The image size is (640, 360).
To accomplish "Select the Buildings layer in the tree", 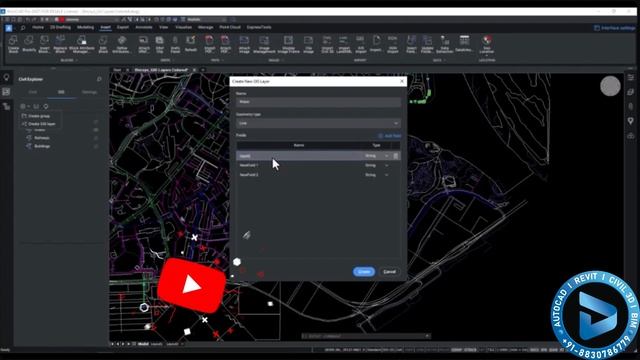I will tap(42, 146).
